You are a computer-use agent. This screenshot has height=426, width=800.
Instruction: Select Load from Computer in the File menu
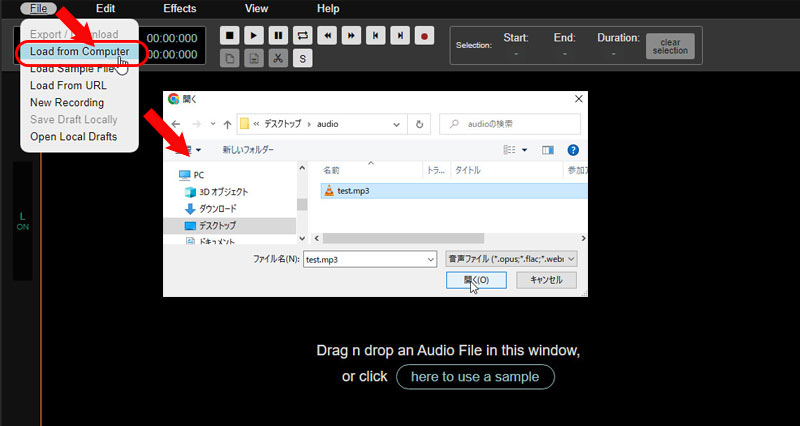coord(79,51)
